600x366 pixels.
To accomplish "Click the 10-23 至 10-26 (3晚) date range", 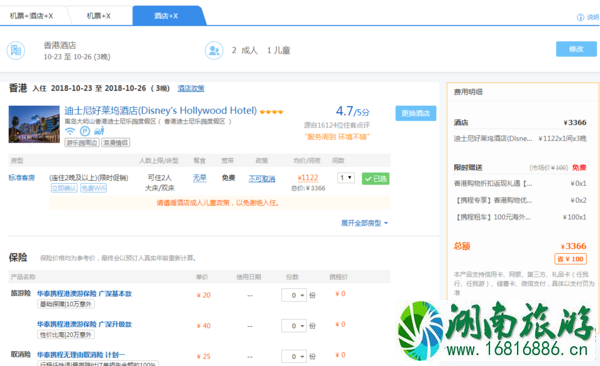I will point(77,57).
